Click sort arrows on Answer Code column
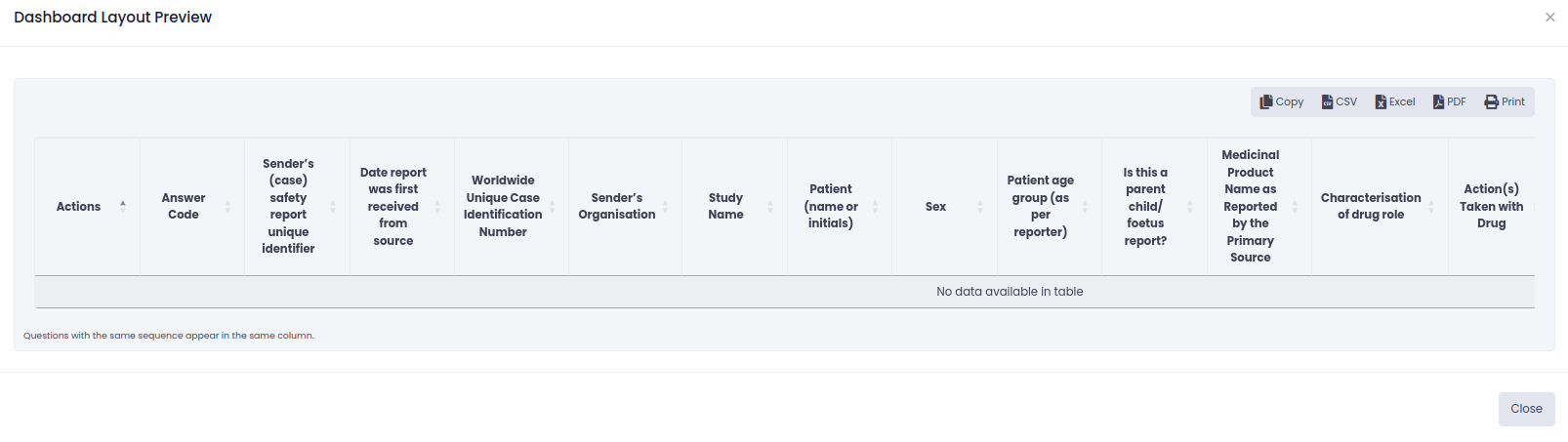Viewport: 1568px width, 442px height. [x=227, y=207]
